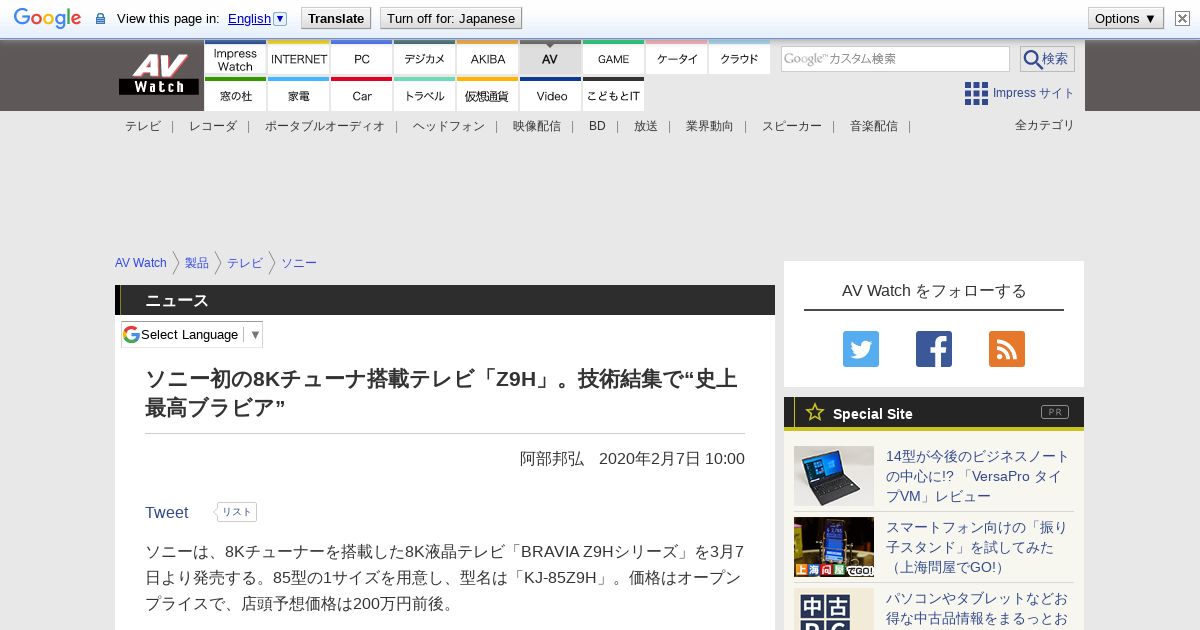Viewport: 1200px width, 630px height.
Task: Go to スピーカー category
Action: 792,126
